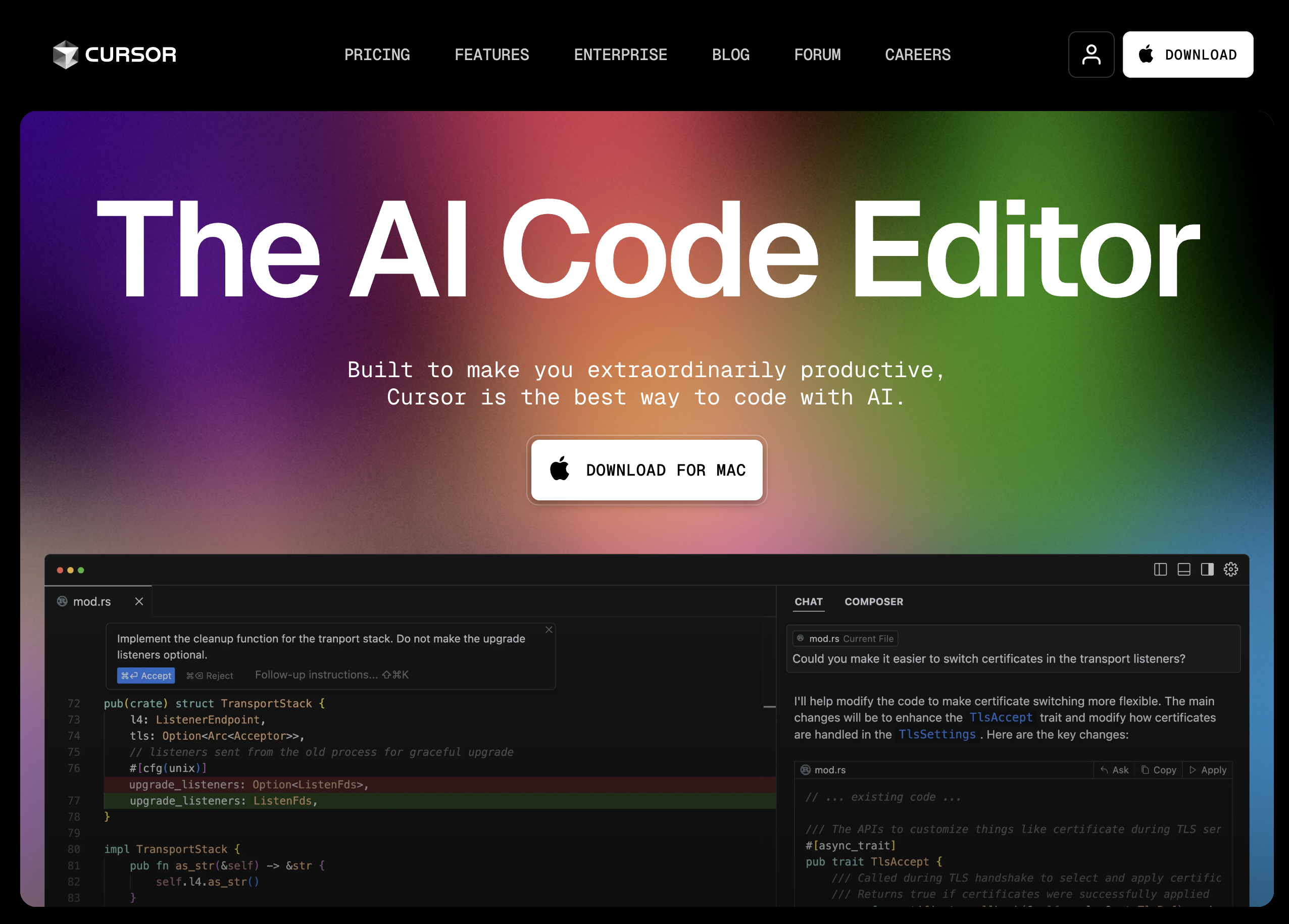Close the mod.rs tab
The image size is (1289, 924).
tap(139, 601)
